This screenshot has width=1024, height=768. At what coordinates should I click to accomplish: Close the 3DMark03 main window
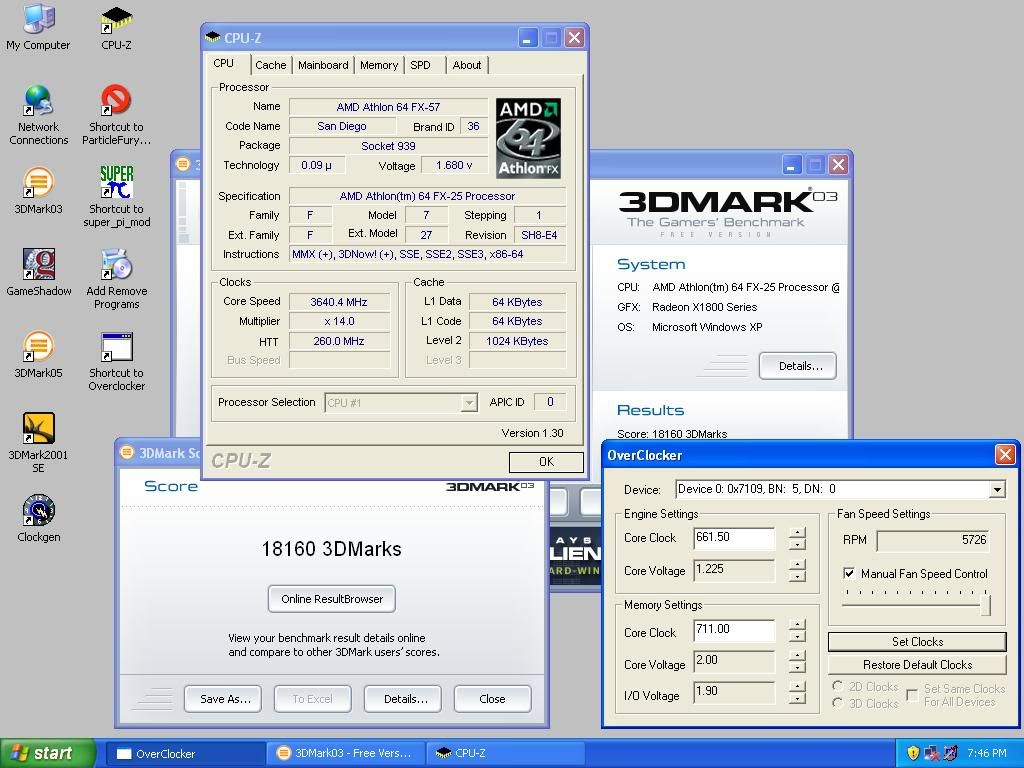839,164
